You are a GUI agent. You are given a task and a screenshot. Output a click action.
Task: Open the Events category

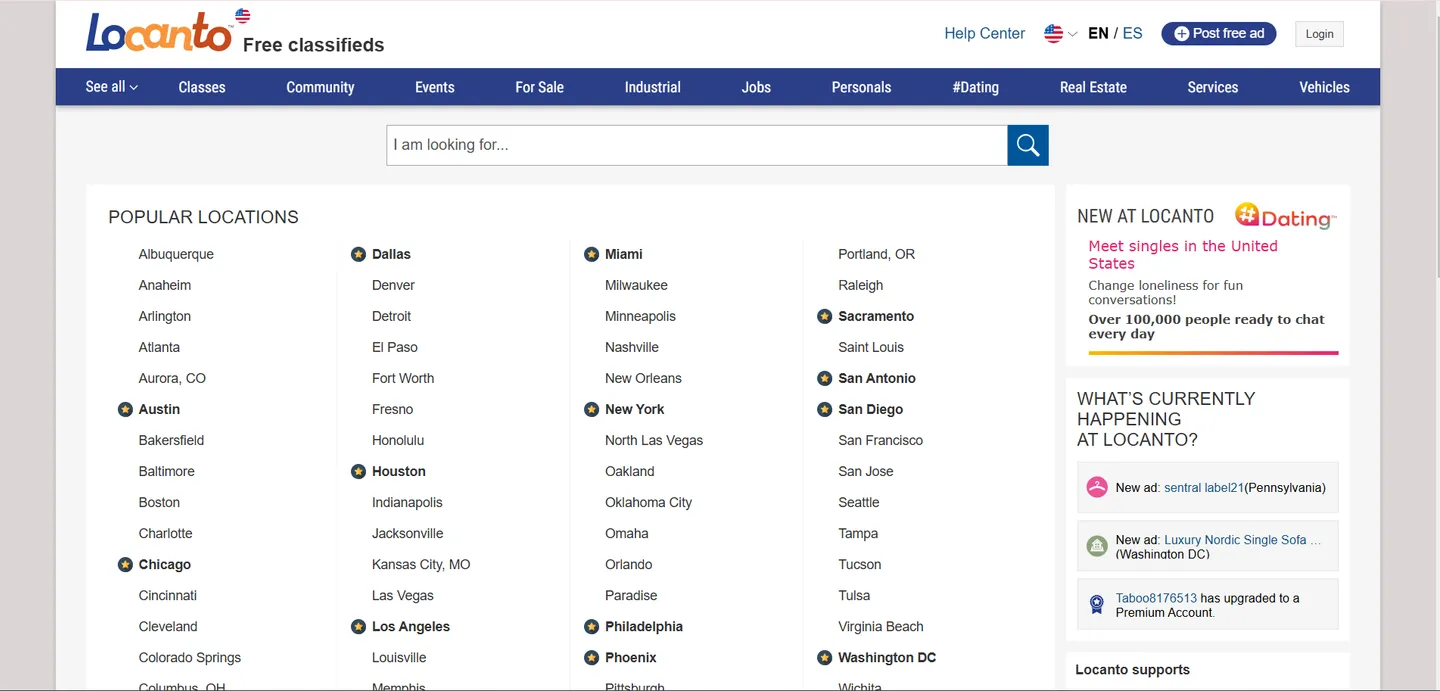click(435, 87)
